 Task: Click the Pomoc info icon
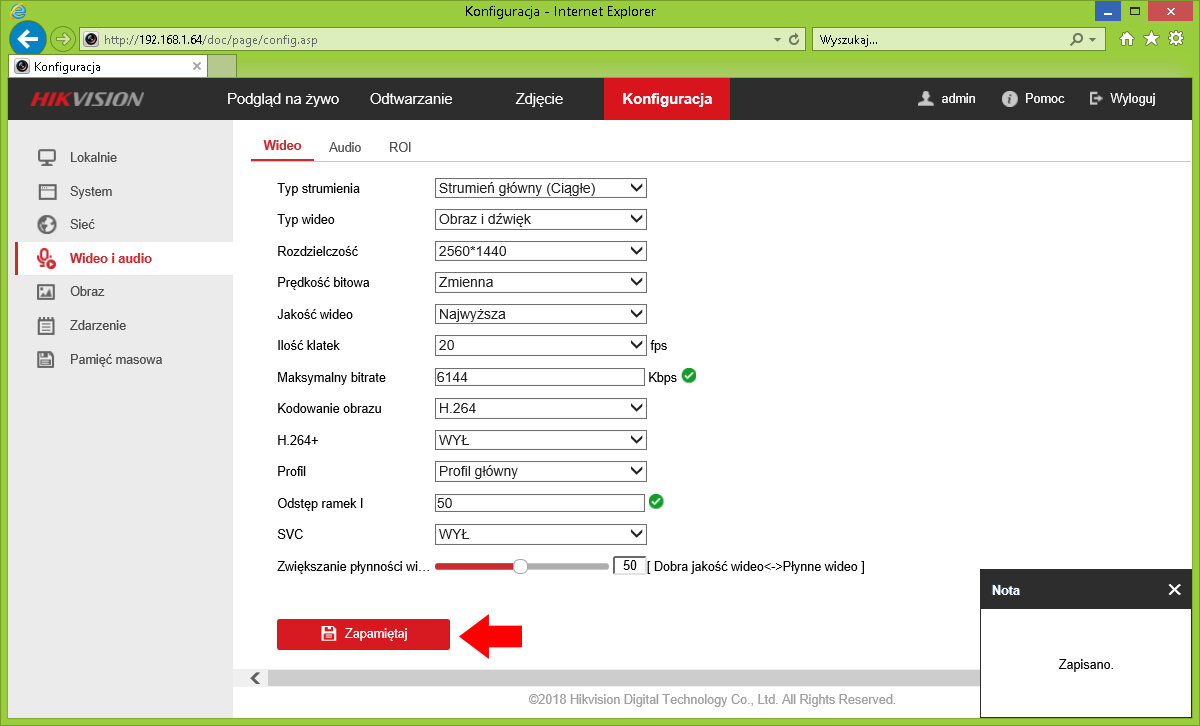tap(1009, 99)
